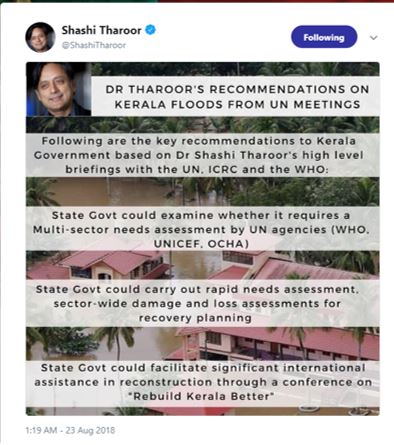Screen dimensions: 394x445
Task: Click the palm tree strip below the title banner
Action: click(x=203, y=125)
